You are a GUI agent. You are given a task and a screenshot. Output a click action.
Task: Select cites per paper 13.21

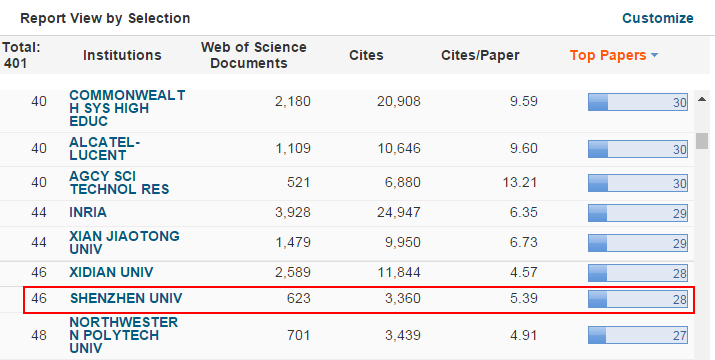point(520,183)
